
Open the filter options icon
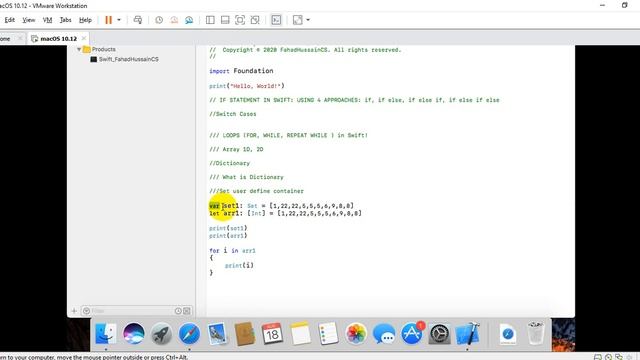[x=87, y=311]
